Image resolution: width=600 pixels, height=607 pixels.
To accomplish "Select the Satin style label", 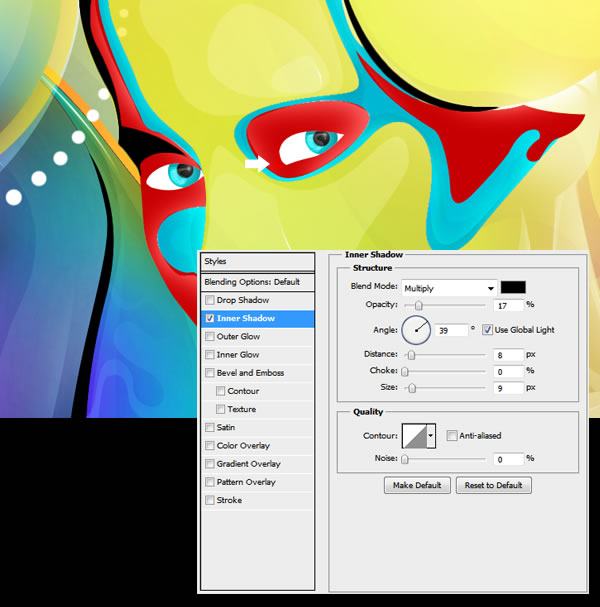I will coord(226,427).
